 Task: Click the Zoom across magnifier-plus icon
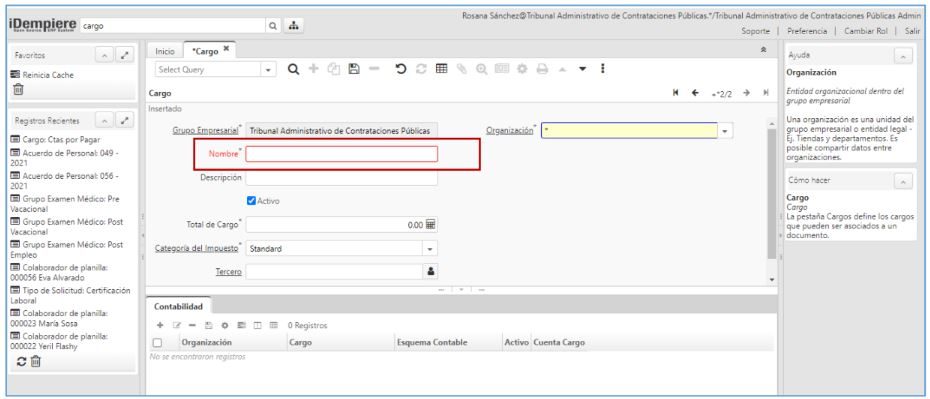pyautogui.click(x=482, y=69)
